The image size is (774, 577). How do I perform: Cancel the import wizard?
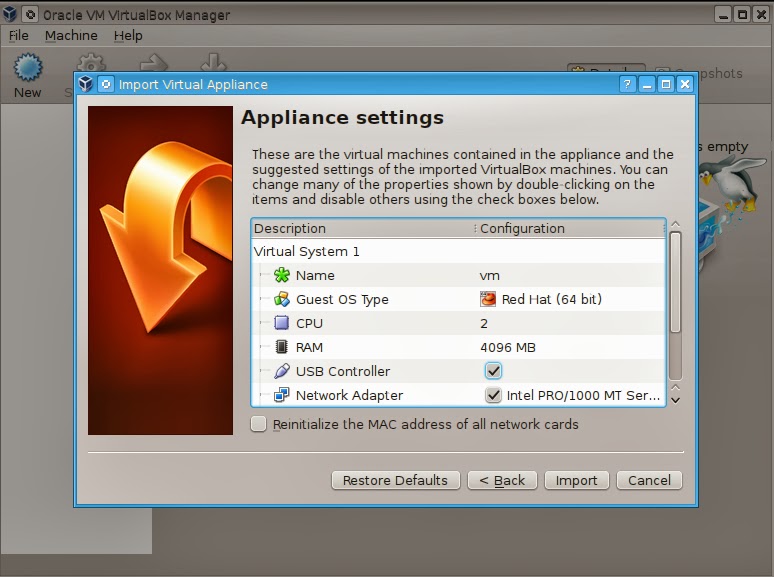(649, 480)
